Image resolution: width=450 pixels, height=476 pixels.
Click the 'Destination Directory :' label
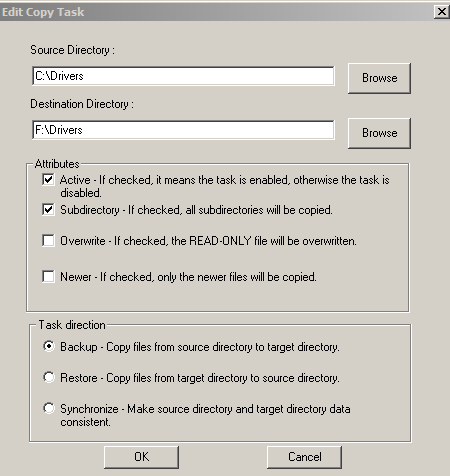click(x=82, y=104)
